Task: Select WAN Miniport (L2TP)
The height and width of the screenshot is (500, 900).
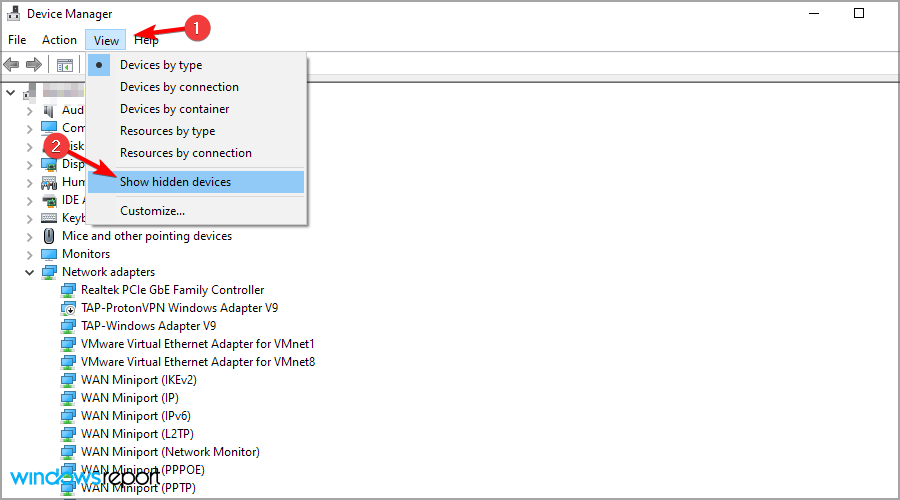Action: click(x=137, y=434)
